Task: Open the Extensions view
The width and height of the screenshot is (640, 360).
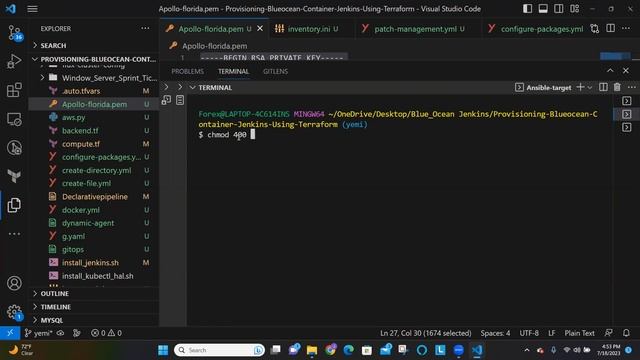Action: click(14, 90)
